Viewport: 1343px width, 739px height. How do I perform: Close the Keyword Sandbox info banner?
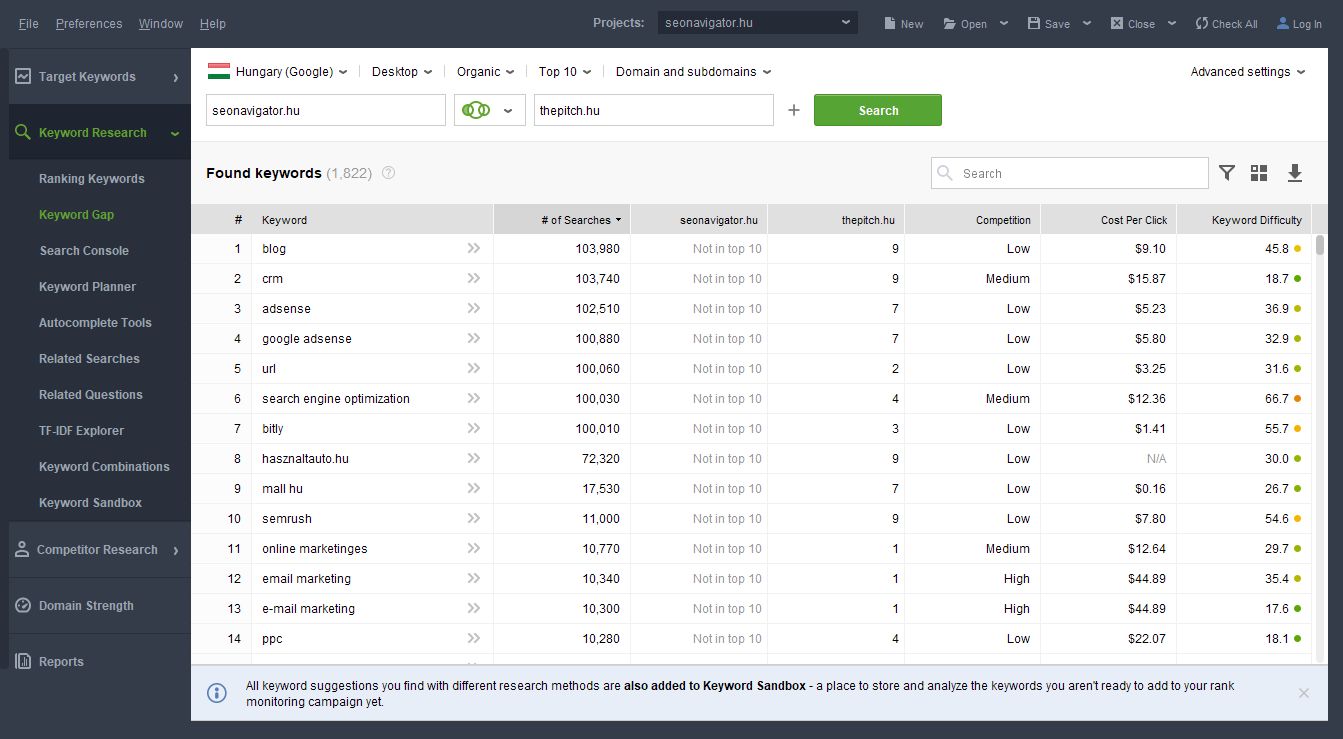pyautogui.click(x=1304, y=693)
